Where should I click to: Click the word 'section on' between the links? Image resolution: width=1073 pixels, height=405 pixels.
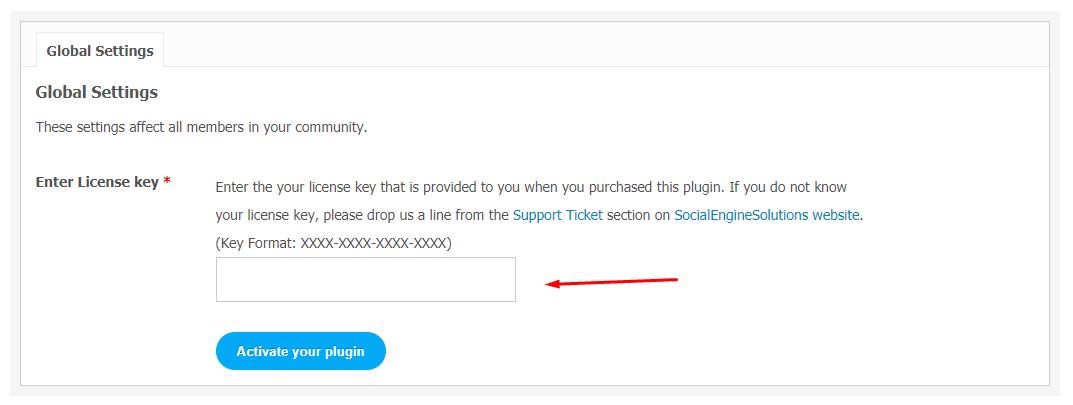(638, 215)
